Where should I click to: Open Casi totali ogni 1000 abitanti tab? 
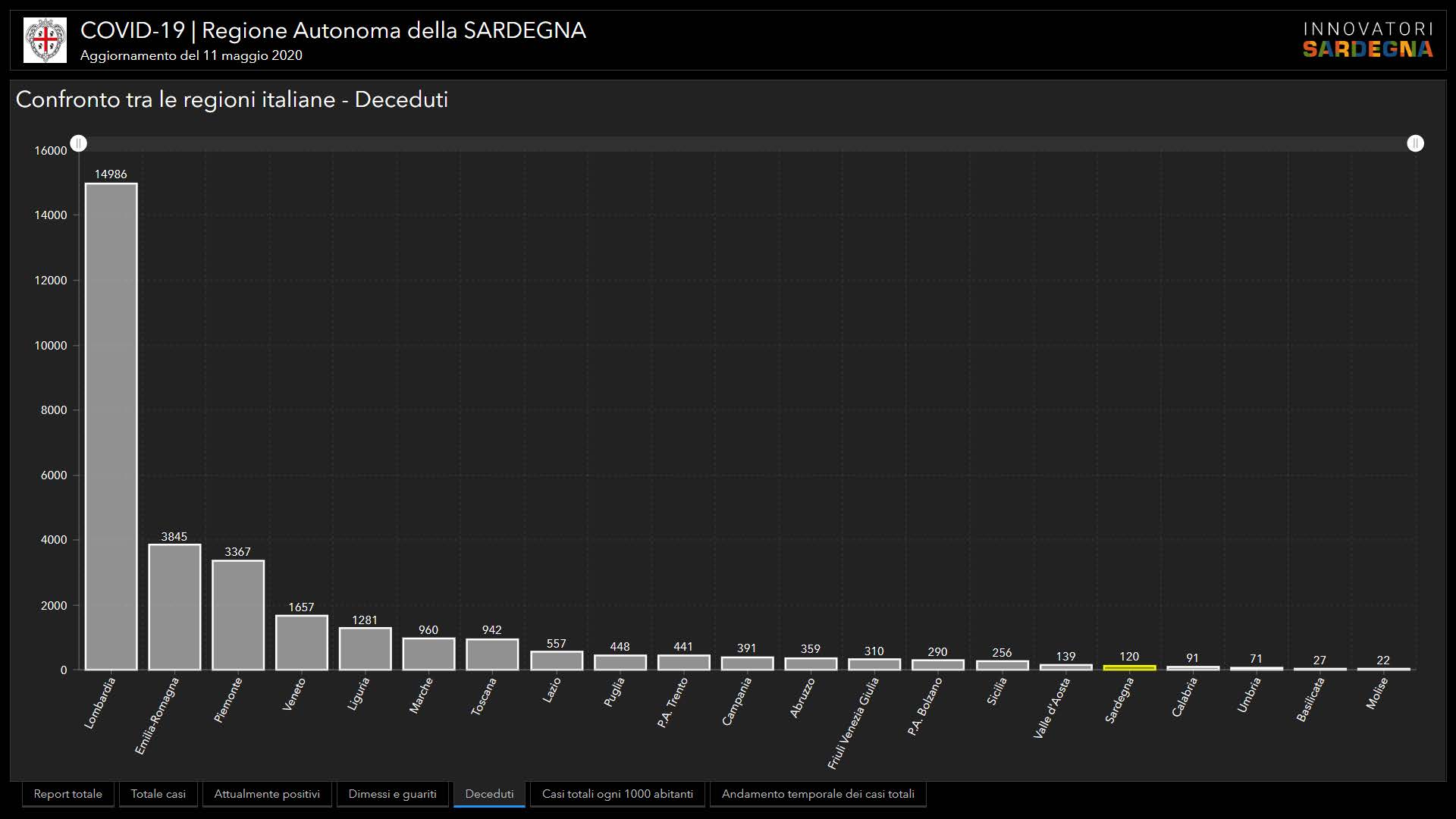coord(617,794)
